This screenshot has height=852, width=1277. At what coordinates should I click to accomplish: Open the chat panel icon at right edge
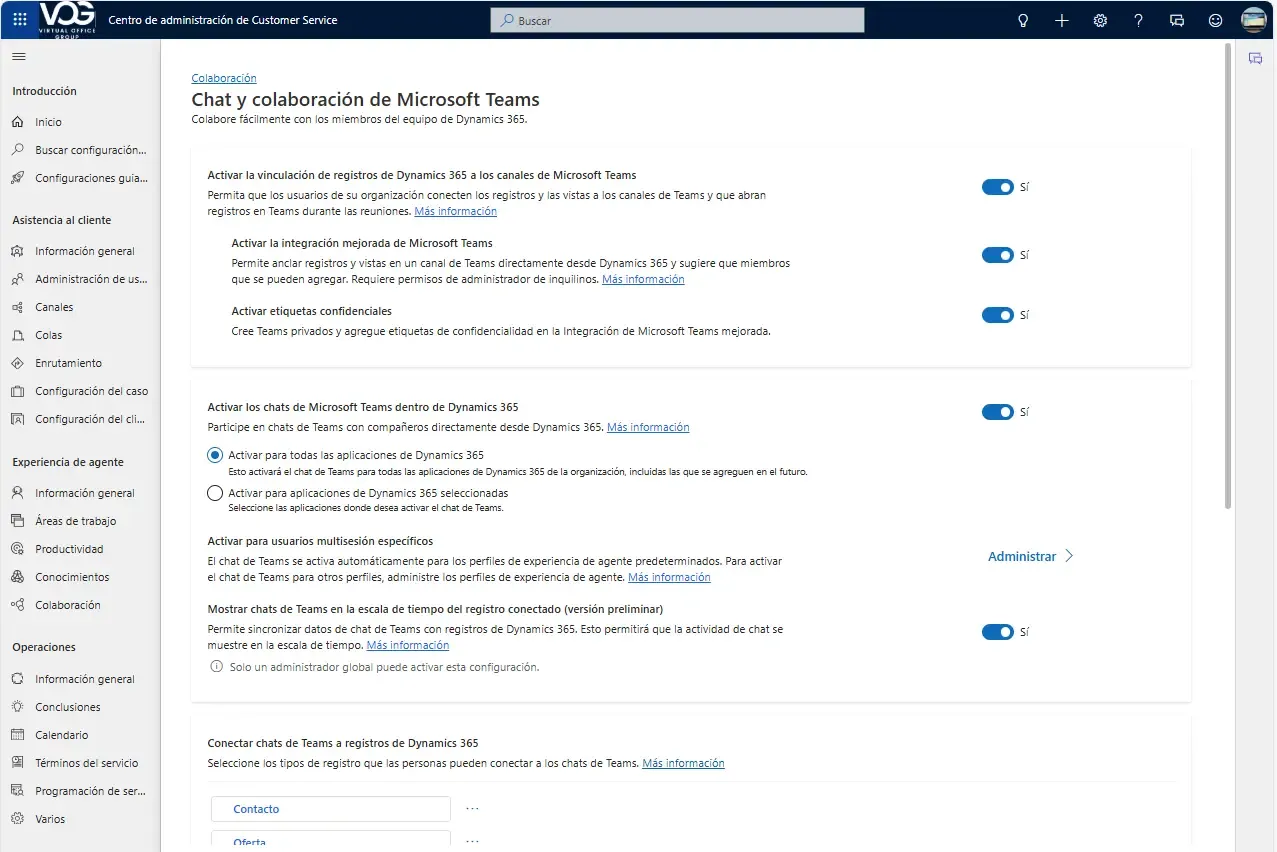(1255, 59)
